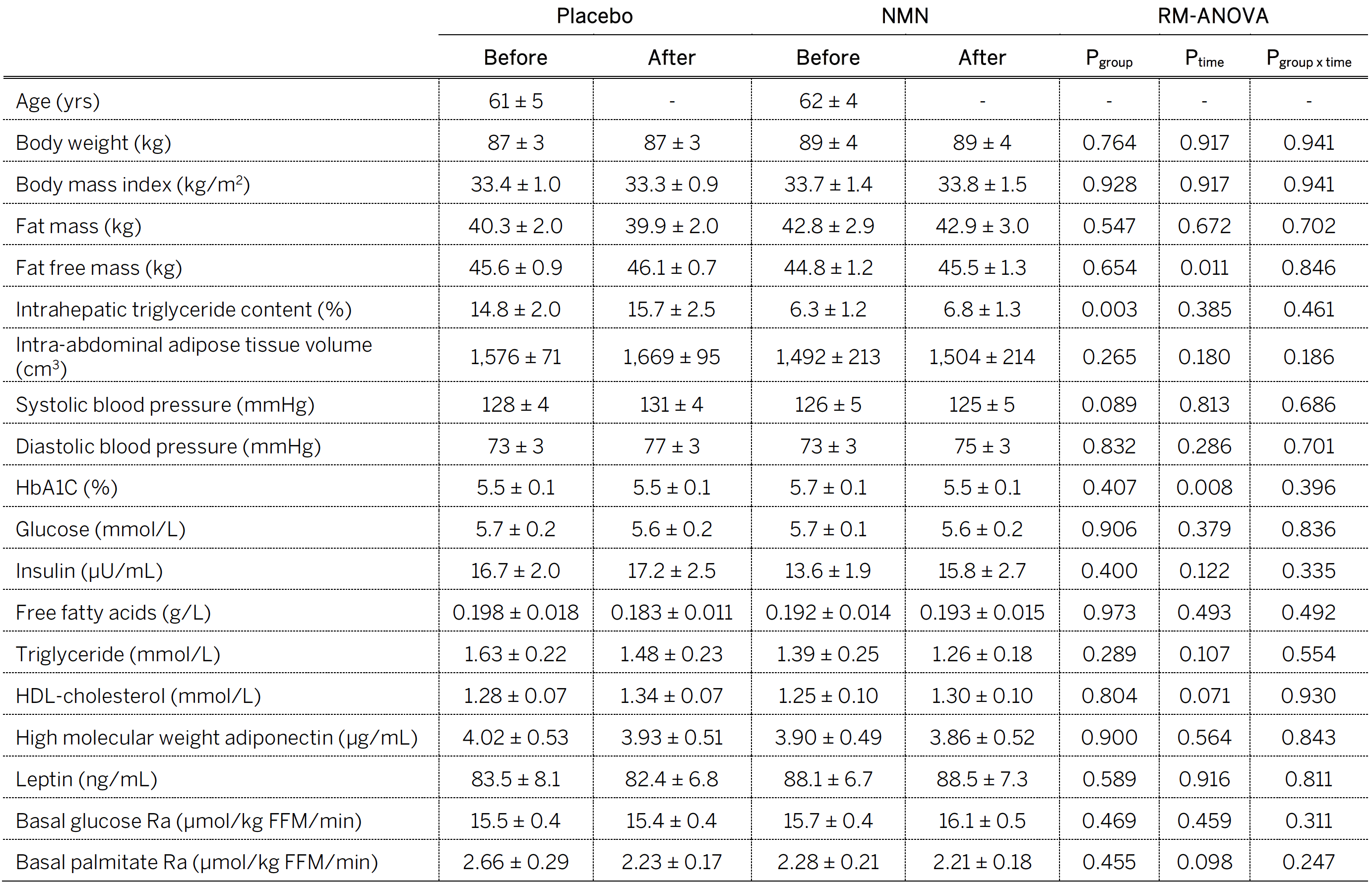Screen dimensions: 1372x886
Task: Select the Intrahepatic triglyceride content row label
Action: [183, 310]
